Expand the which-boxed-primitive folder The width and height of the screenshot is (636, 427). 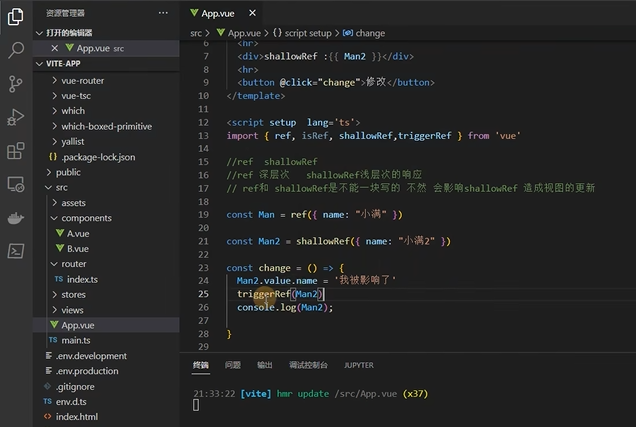[54, 126]
